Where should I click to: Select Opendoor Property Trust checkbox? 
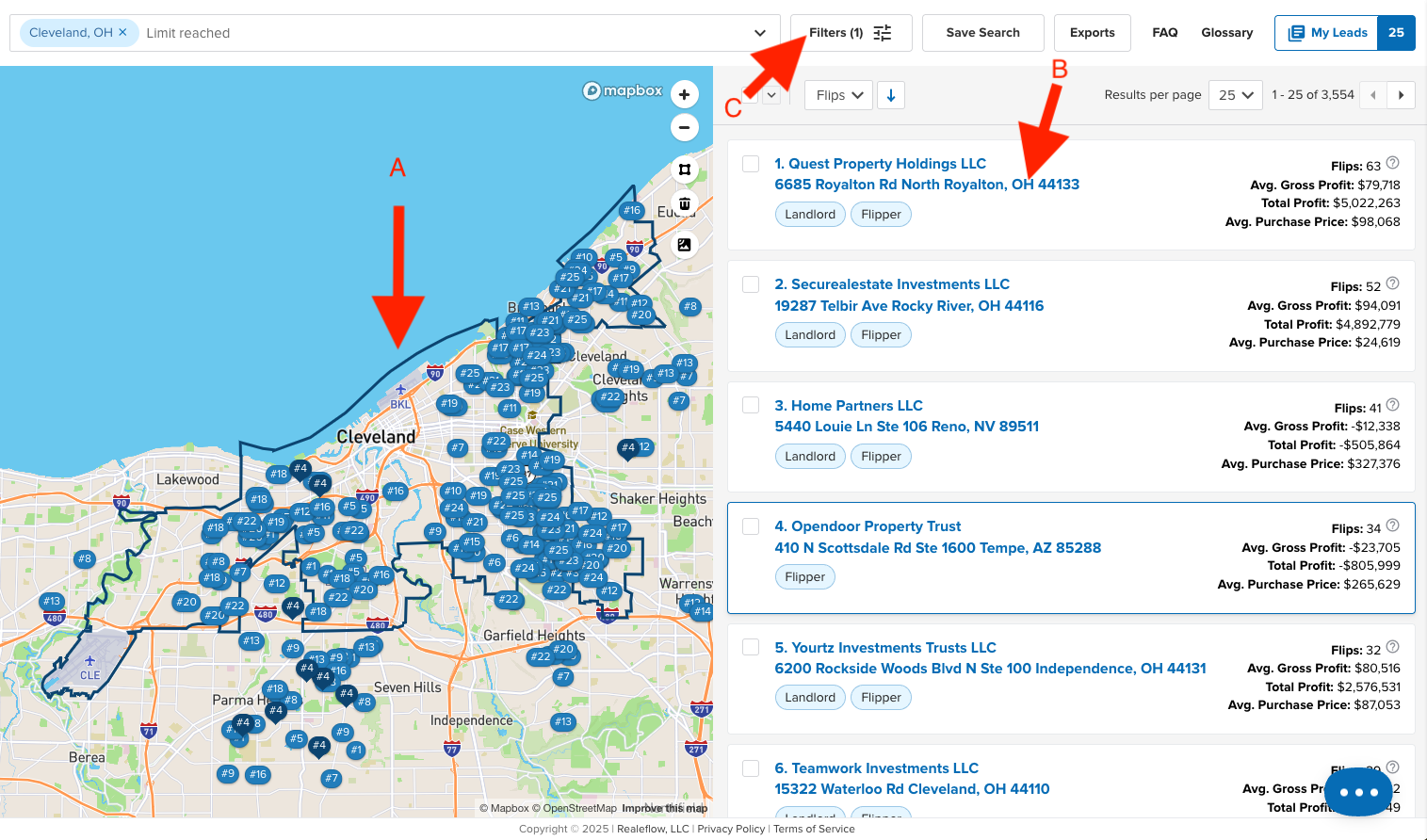pyautogui.click(x=751, y=526)
